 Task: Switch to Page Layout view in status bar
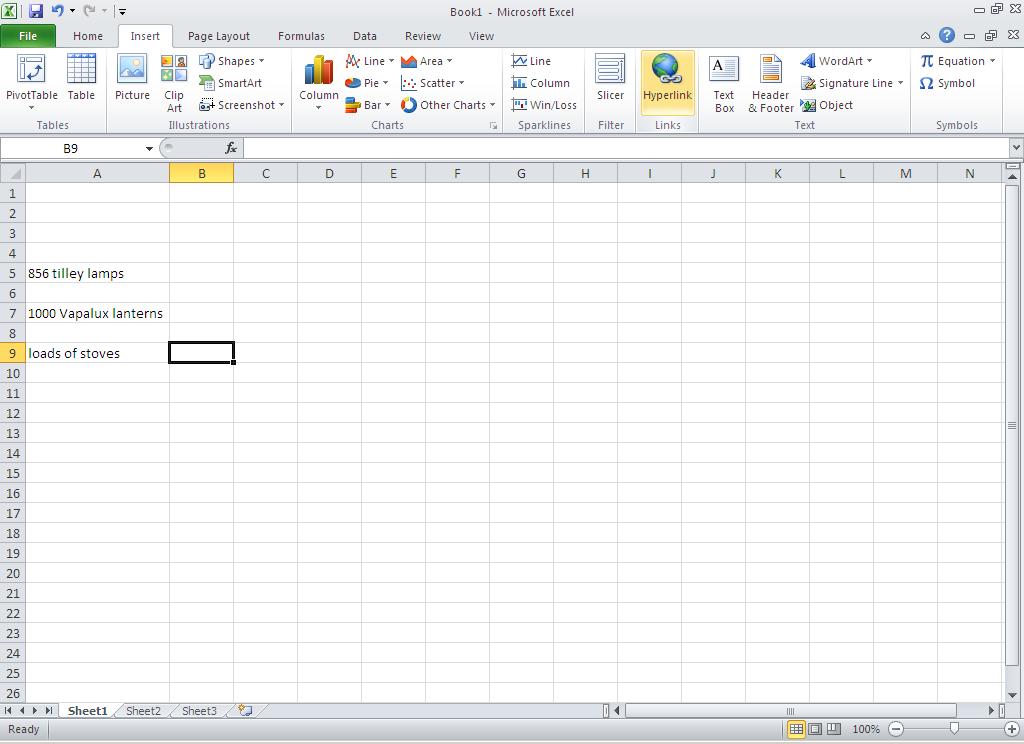pos(815,729)
